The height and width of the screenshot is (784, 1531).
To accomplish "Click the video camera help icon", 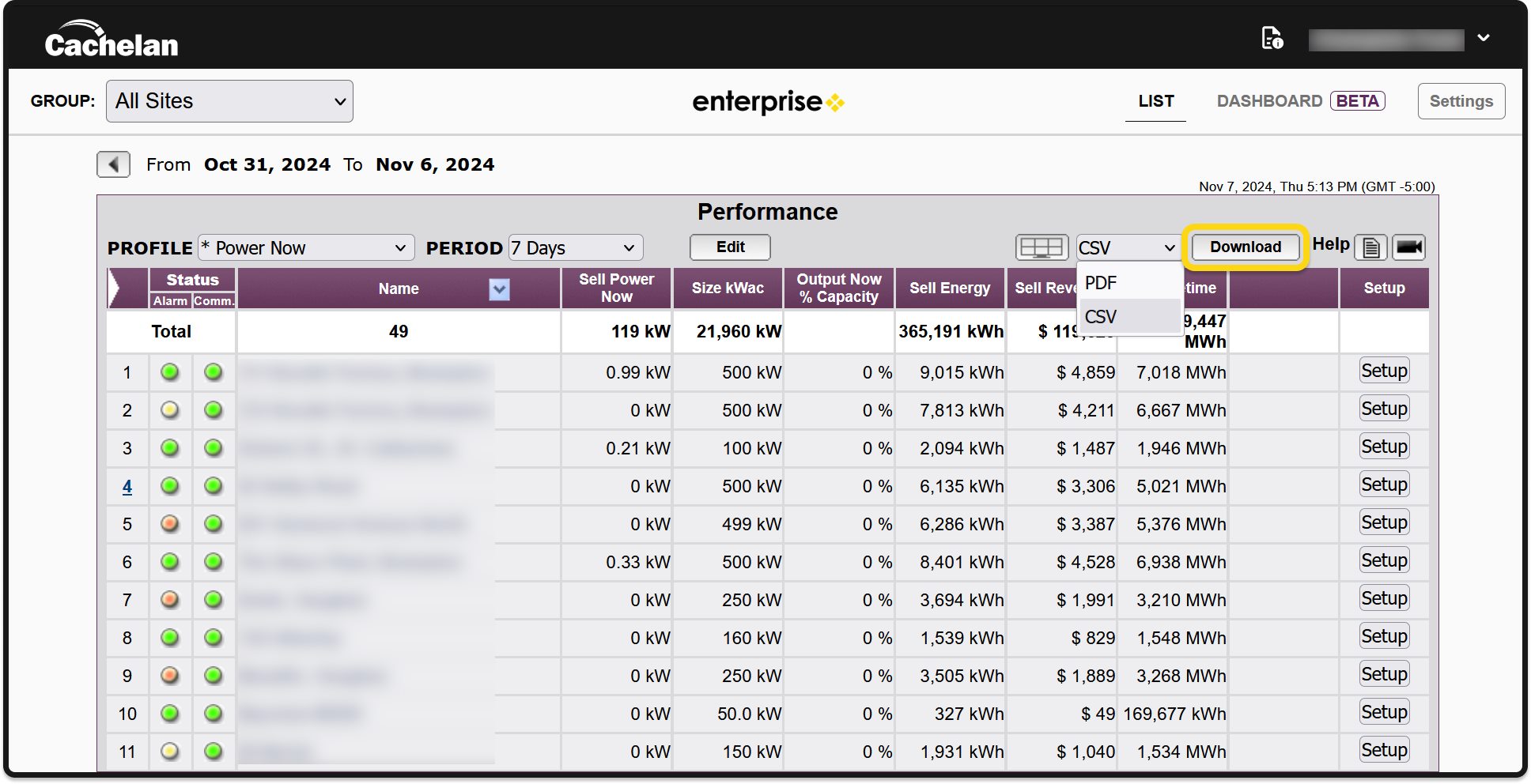I will pyautogui.click(x=1408, y=247).
